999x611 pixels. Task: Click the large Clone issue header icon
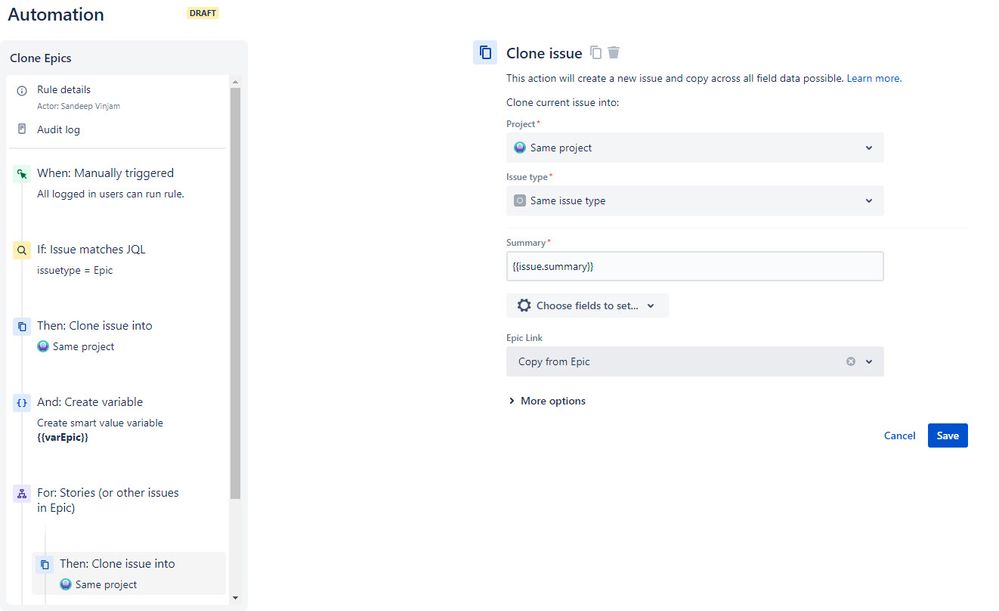coord(485,53)
